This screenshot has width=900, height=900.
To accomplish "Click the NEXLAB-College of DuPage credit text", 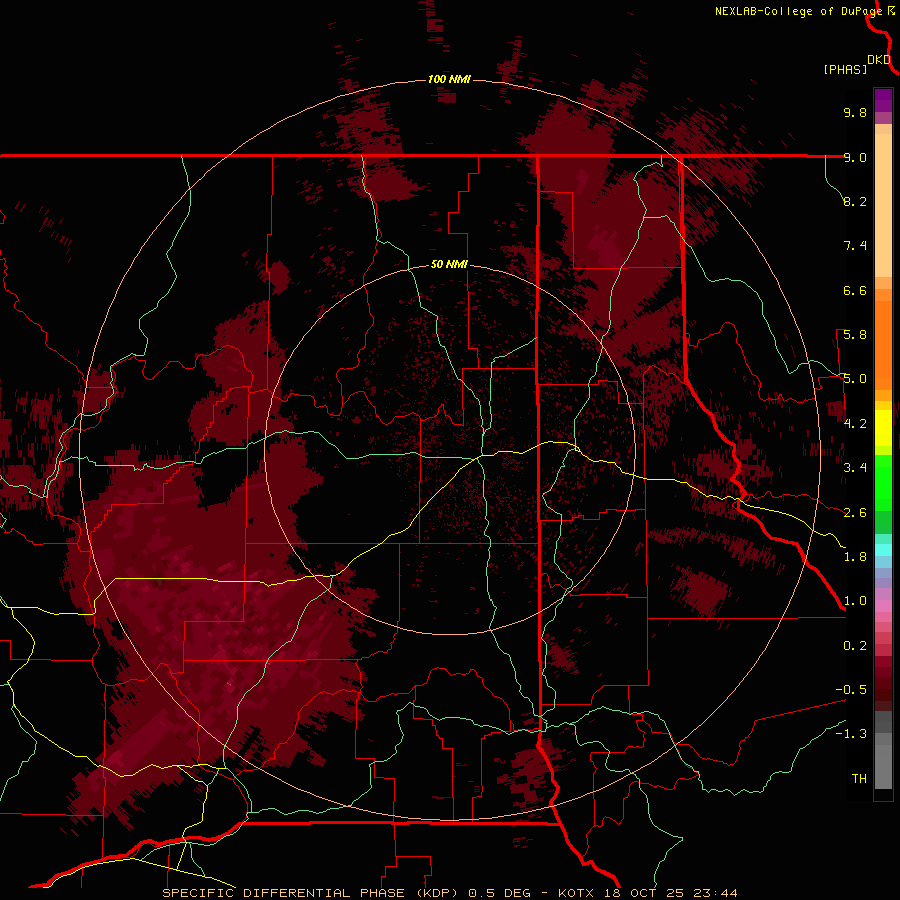I will (798, 11).
